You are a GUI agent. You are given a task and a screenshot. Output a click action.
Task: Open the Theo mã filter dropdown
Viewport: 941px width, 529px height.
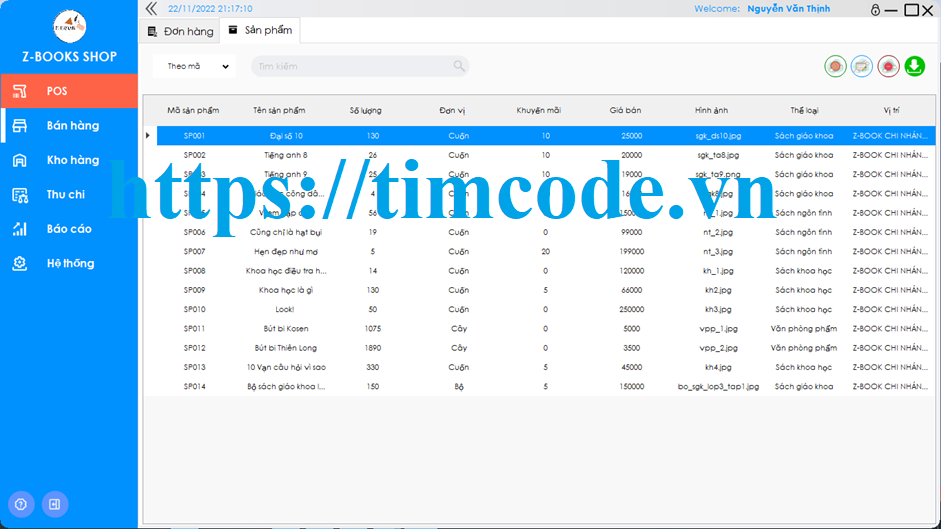194,66
